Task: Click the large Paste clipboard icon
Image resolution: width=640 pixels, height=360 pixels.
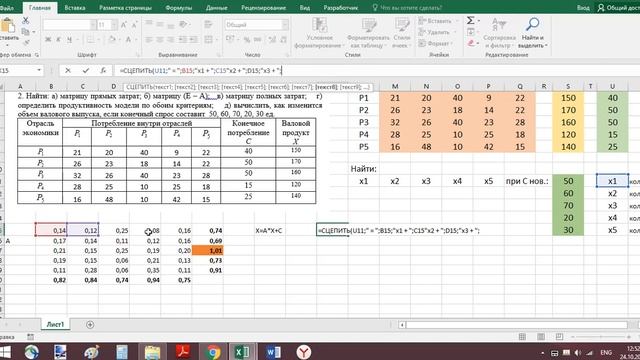Action: click(x=8, y=25)
